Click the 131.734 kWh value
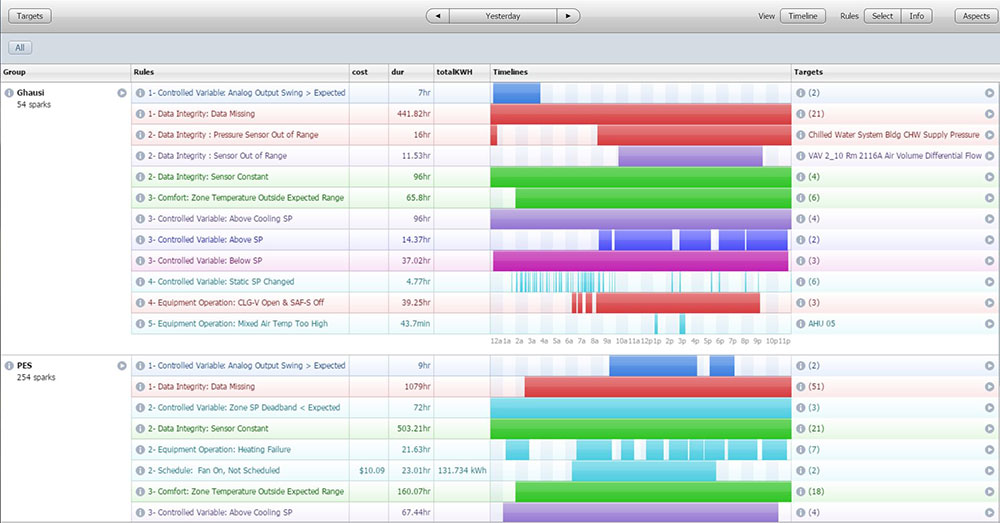1000x523 pixels. pyautogui.click(x=462, y=470)
